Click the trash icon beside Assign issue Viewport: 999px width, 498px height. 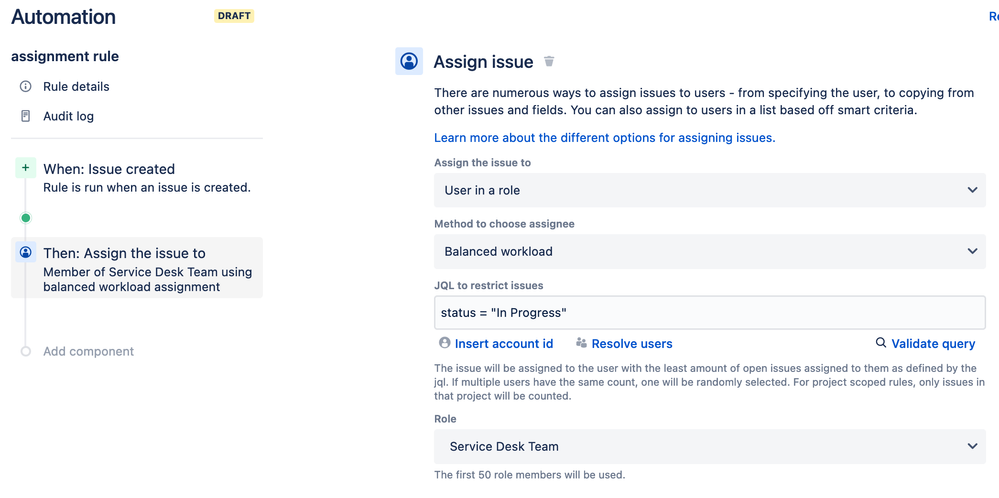point(549,62)
